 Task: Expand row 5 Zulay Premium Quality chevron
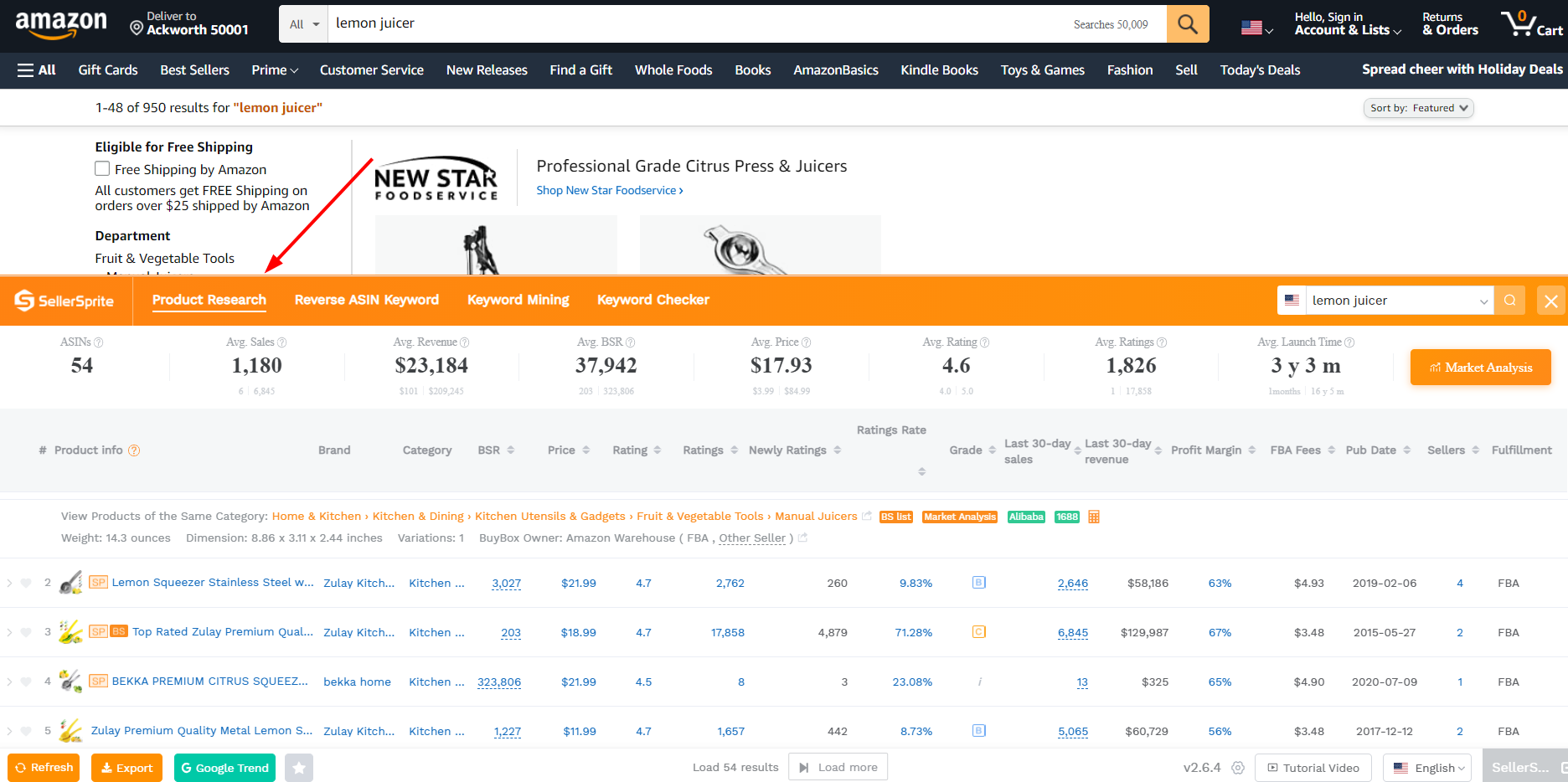coord(9,731)
